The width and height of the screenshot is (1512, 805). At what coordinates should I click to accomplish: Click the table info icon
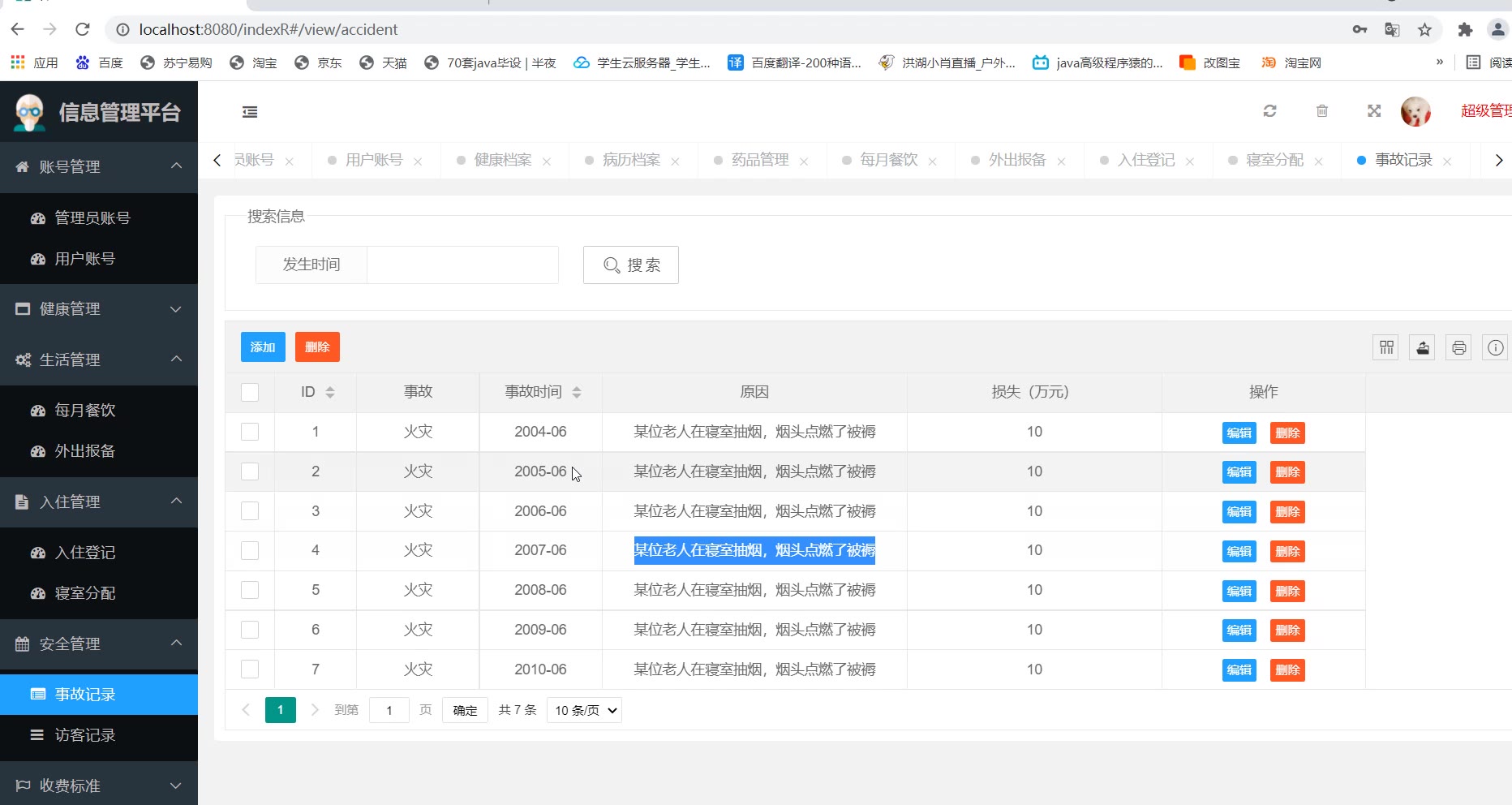click(x=1494, y=347)
